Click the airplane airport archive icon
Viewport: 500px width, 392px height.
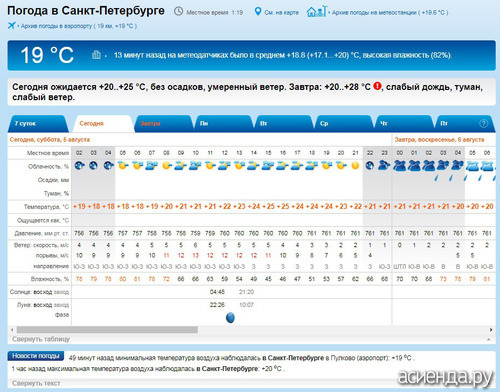click(x=12, y=25)
